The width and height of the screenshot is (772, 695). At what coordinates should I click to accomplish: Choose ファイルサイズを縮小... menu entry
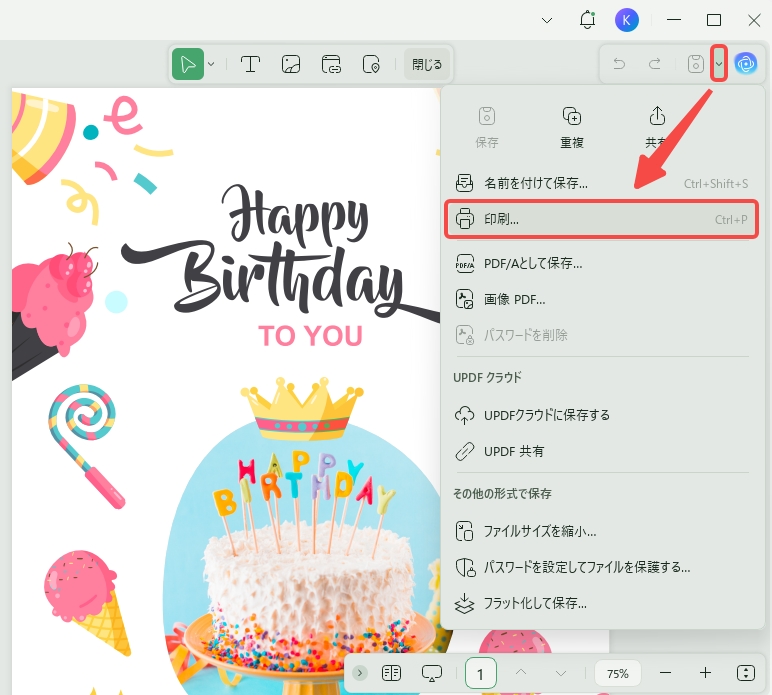601,531
